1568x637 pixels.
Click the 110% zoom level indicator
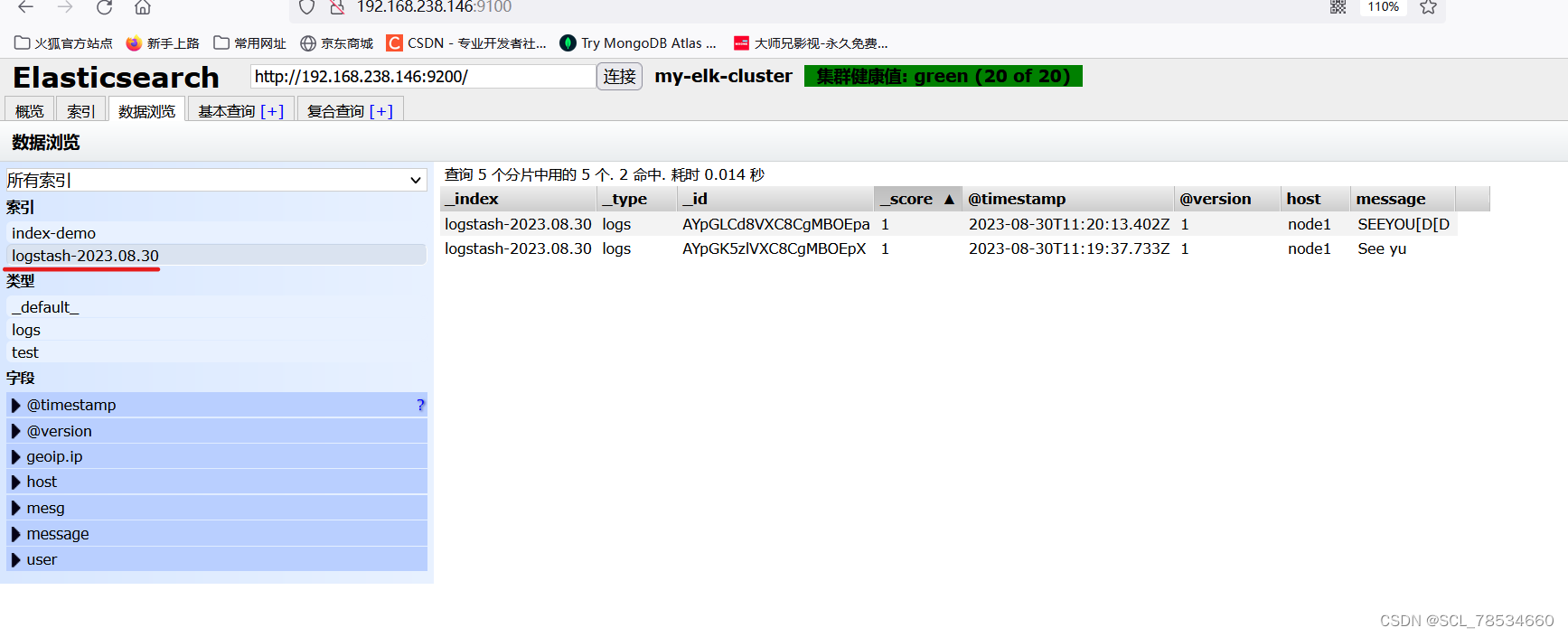(1383, 7)
